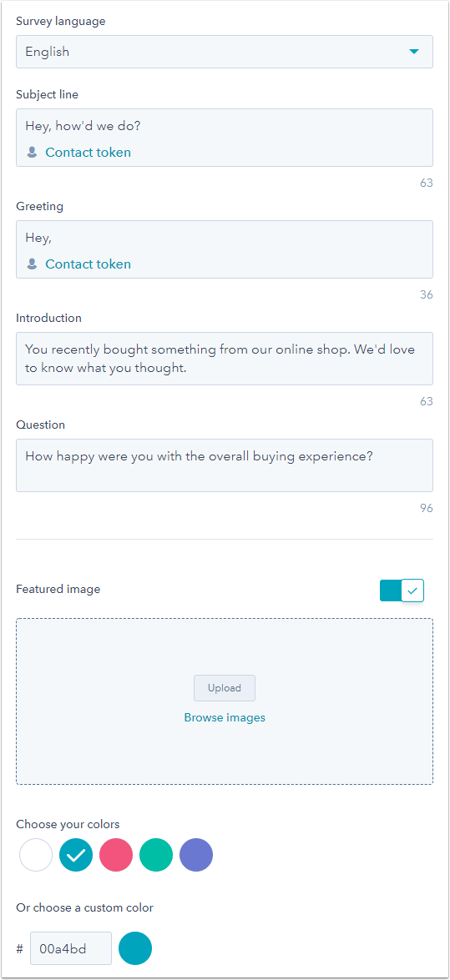Choose the white color swatch
This screenshot has width=450, height=980.
pos(36,855)
